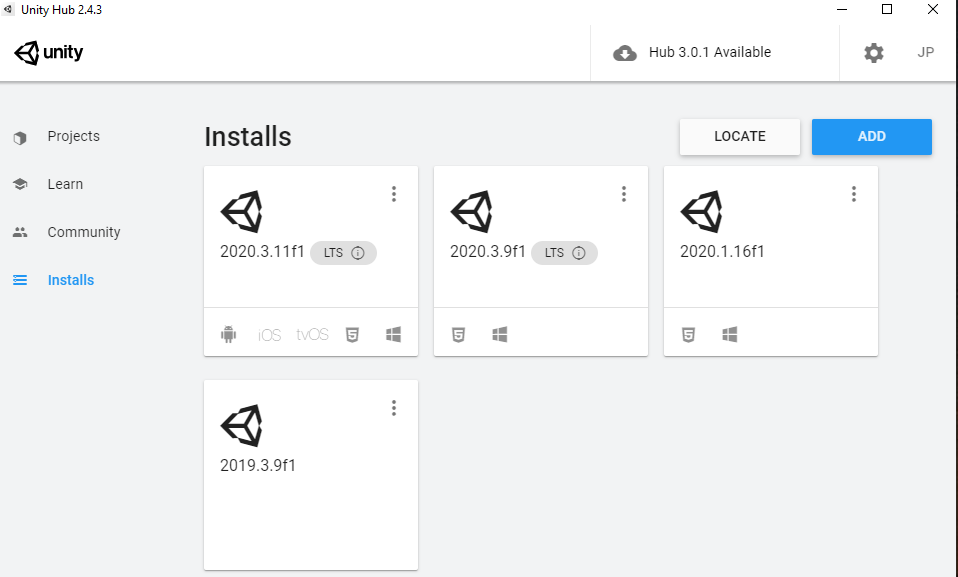Open settings gear in top bar
958x577 pixels.
pos(873,53)
